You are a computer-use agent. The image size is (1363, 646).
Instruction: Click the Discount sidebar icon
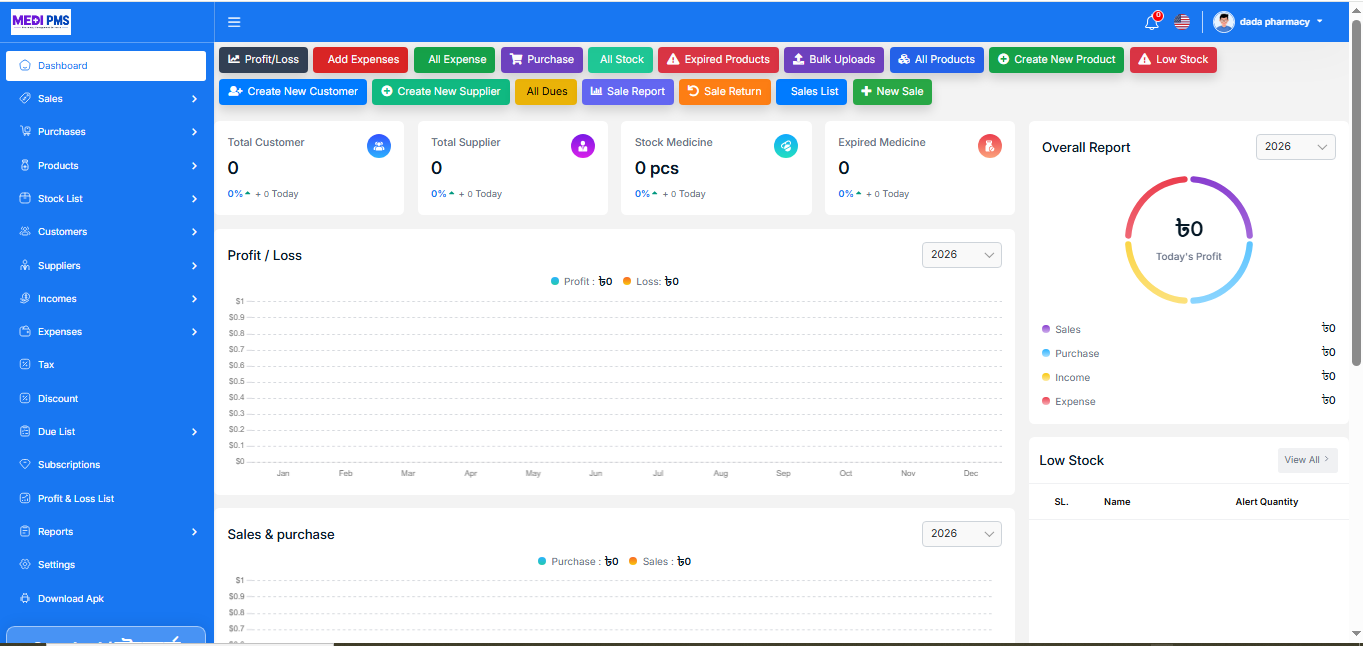click(25, 399)
